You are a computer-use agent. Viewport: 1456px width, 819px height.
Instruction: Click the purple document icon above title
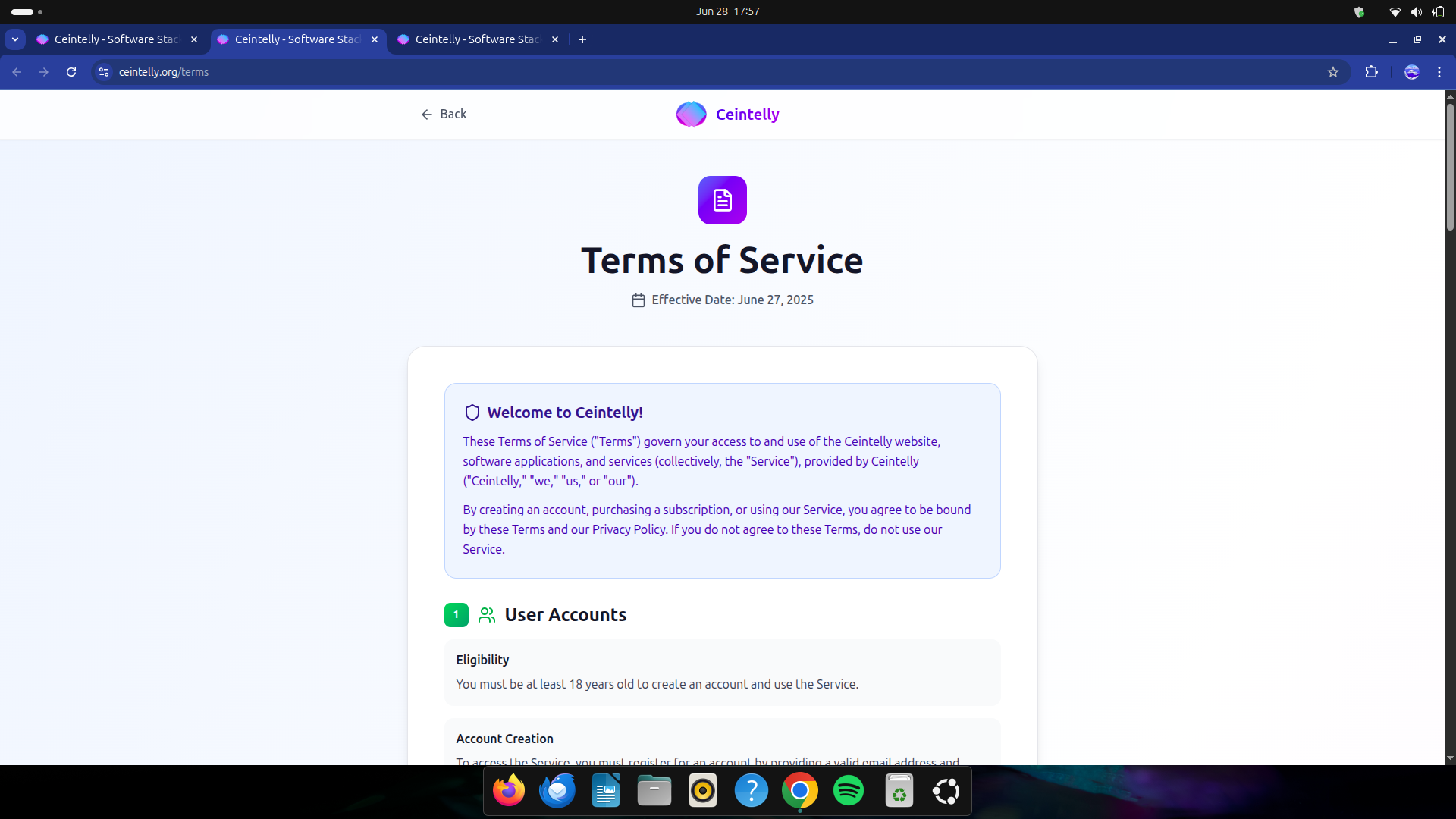coord(722,200)
